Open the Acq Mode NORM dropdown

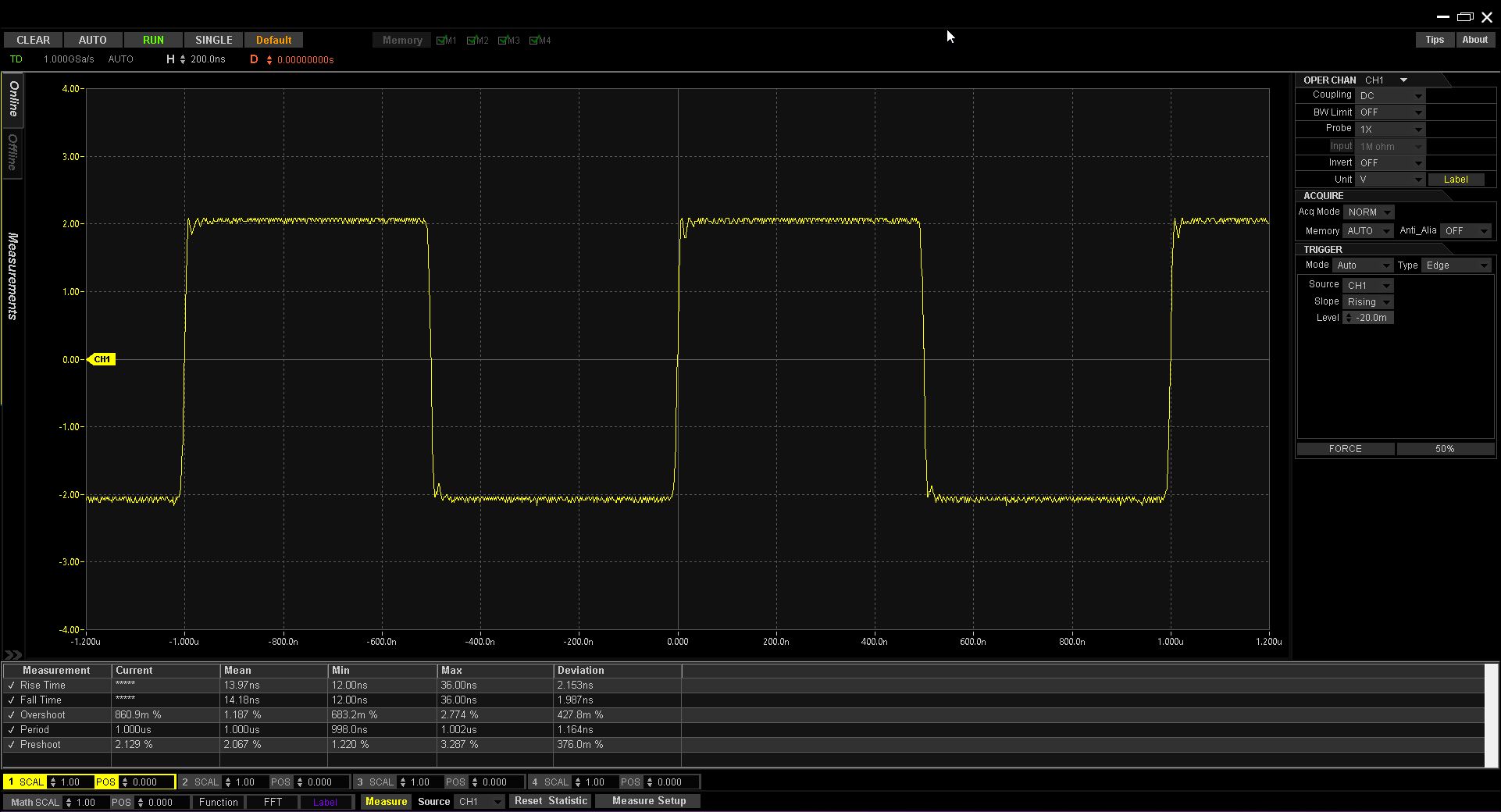click(x=1369, y=212)
